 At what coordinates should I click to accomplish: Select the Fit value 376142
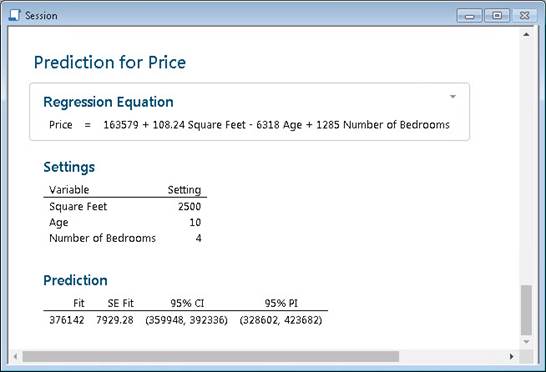click(67, 320)
